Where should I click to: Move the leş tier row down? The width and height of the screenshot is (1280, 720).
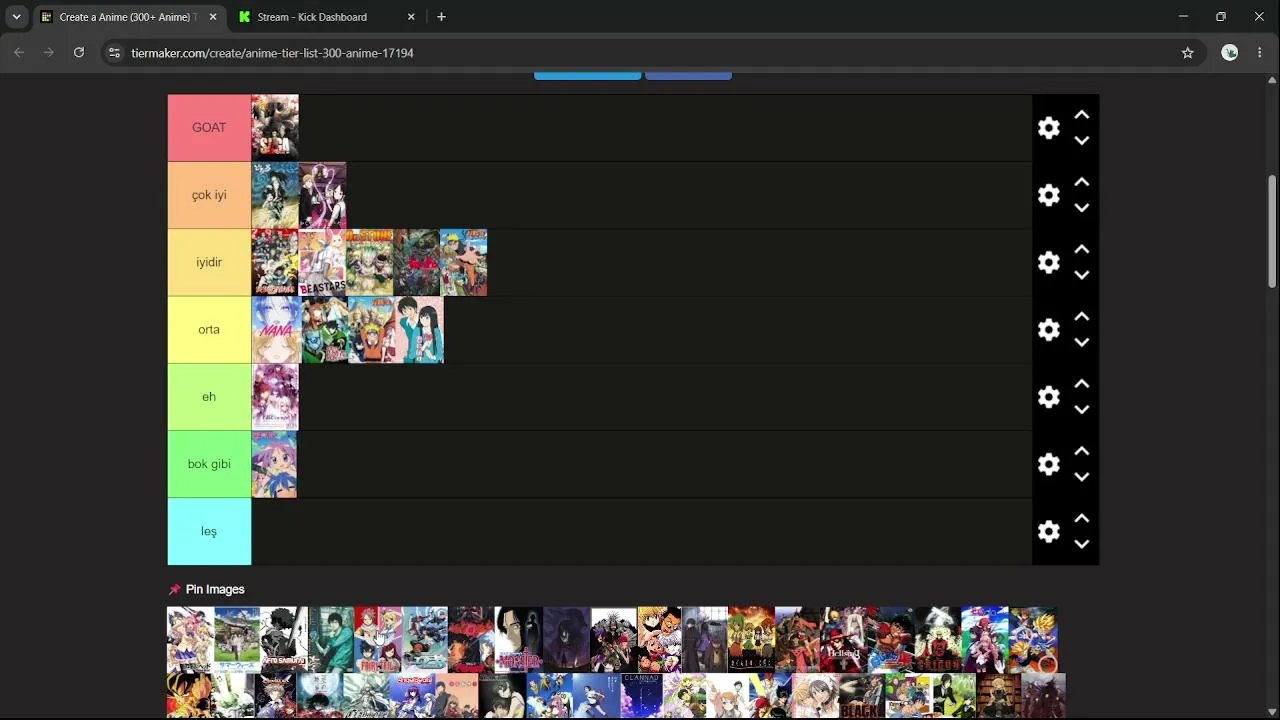(1081, 544)
